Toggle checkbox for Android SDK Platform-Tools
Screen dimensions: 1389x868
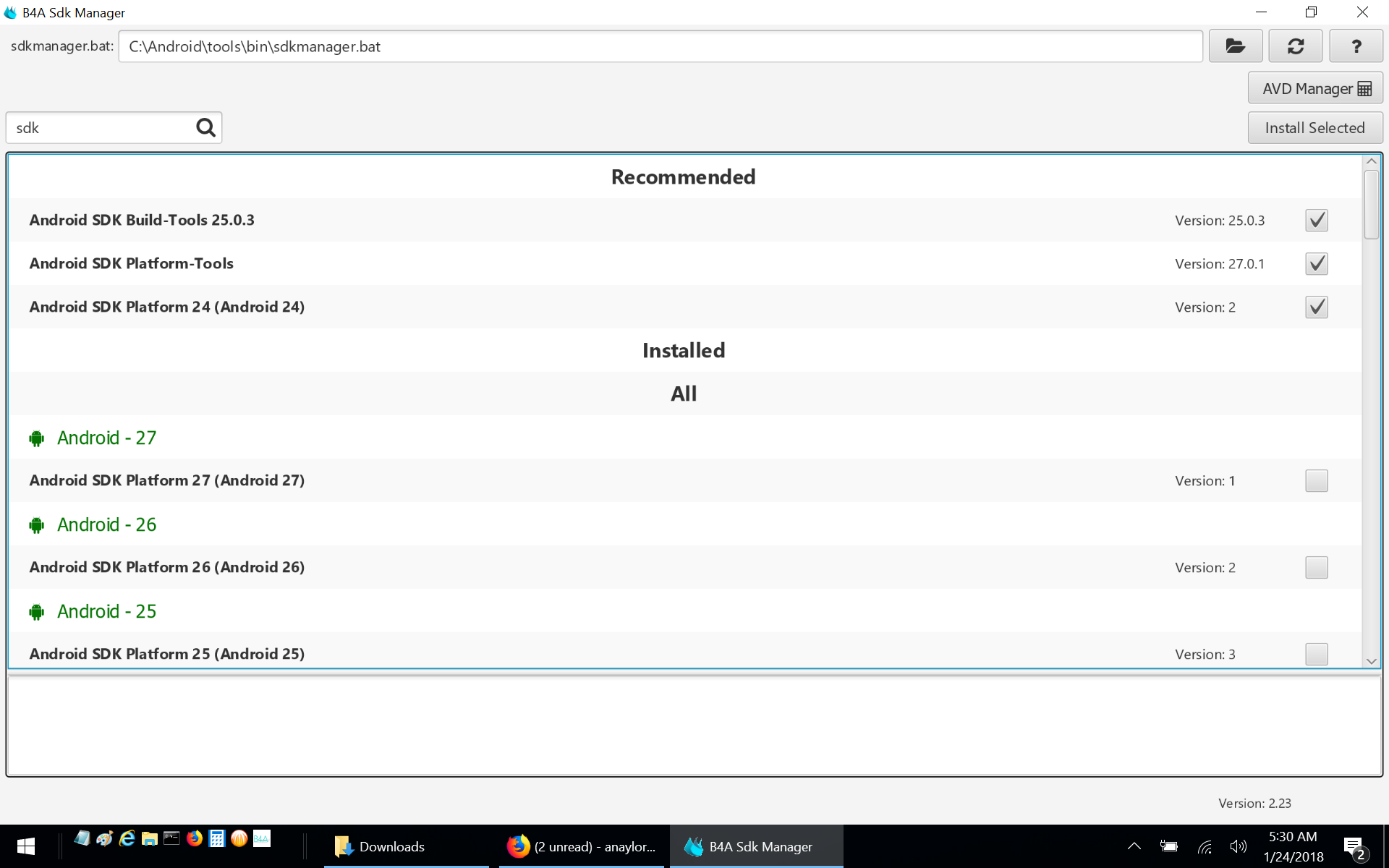(1316, 263)
